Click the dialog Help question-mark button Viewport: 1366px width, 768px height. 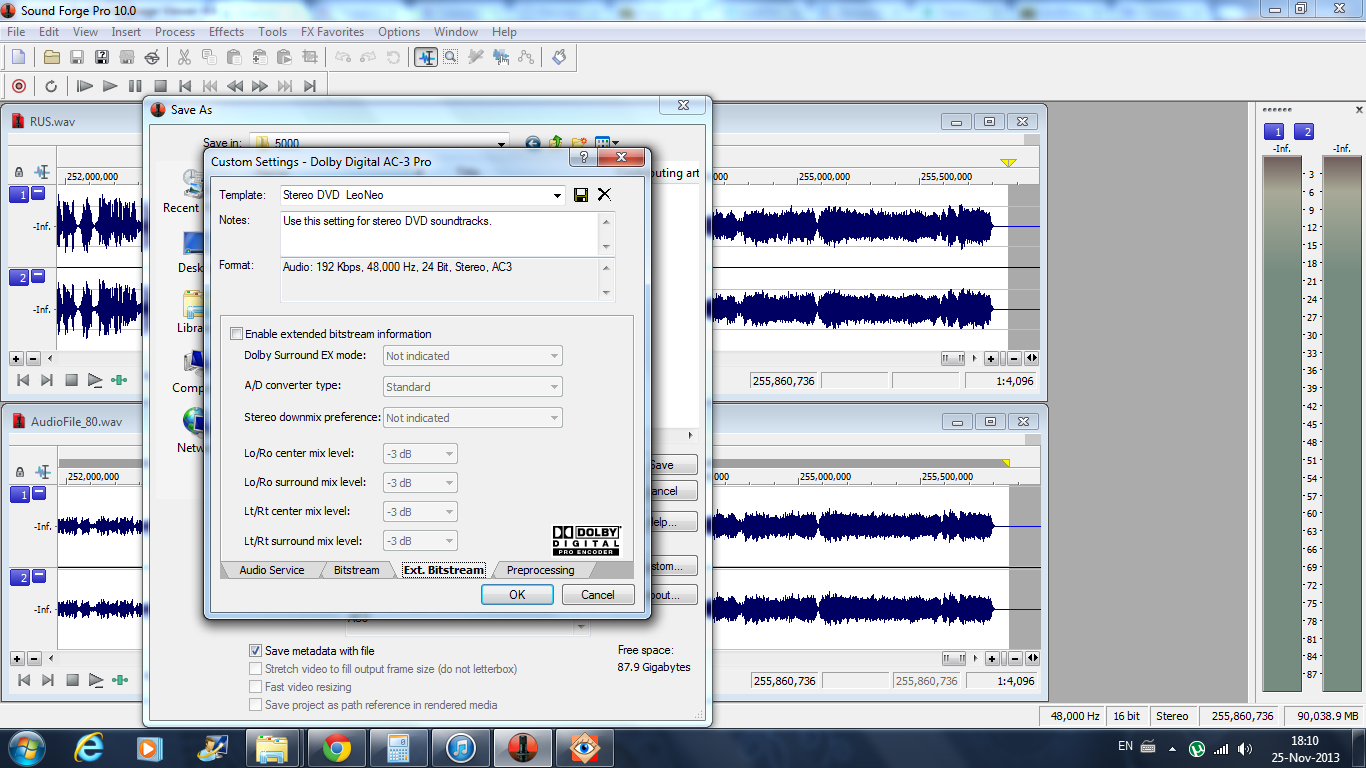[584, 158]
